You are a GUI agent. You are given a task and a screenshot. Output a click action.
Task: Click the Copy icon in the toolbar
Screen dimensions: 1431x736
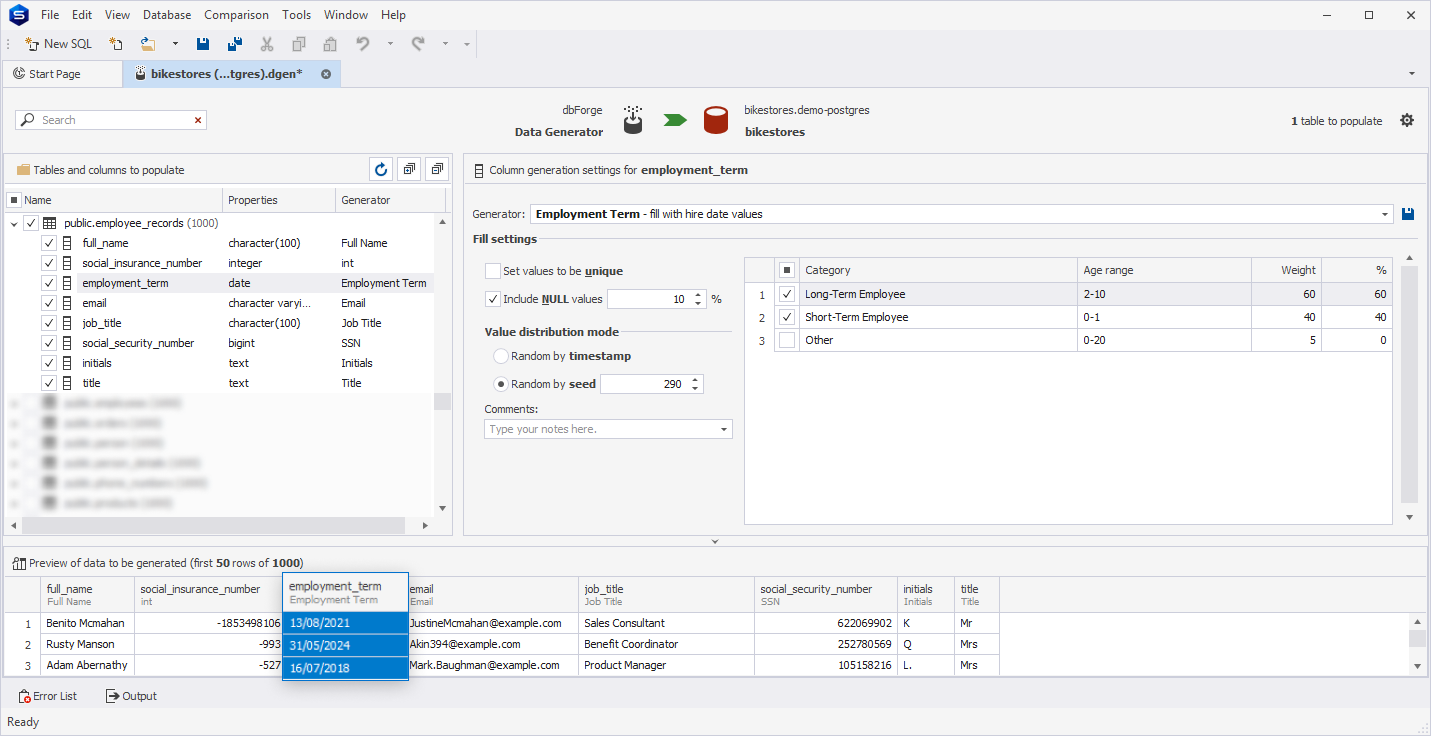(x=299, y=44)
